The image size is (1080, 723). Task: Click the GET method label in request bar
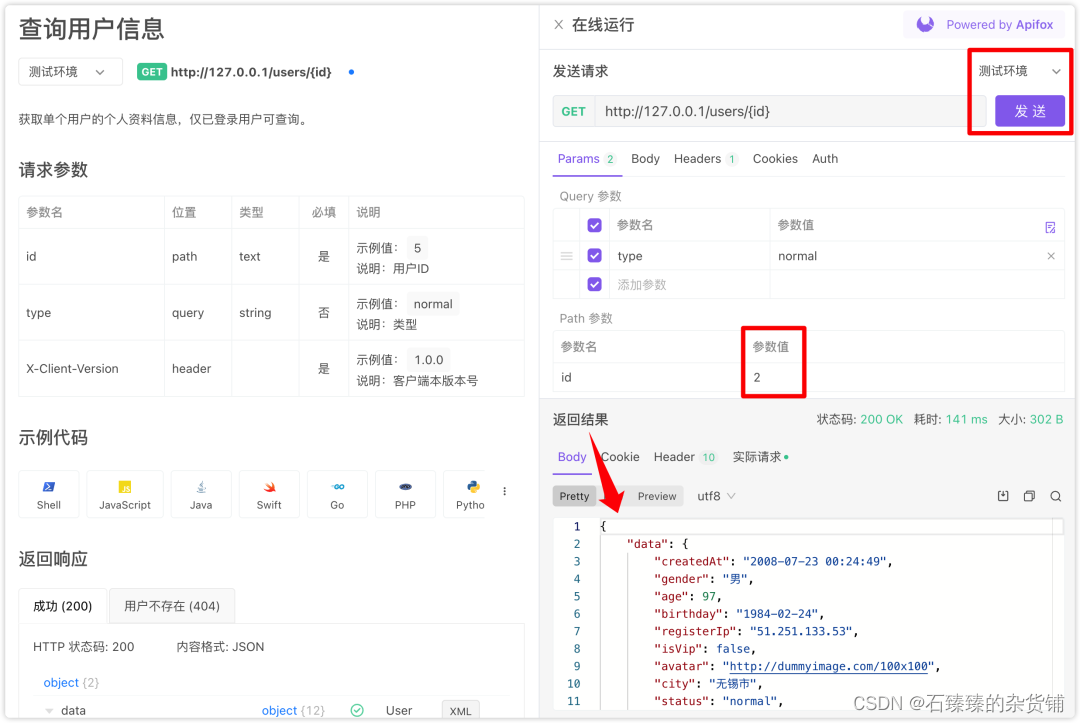tap(573, 112)
